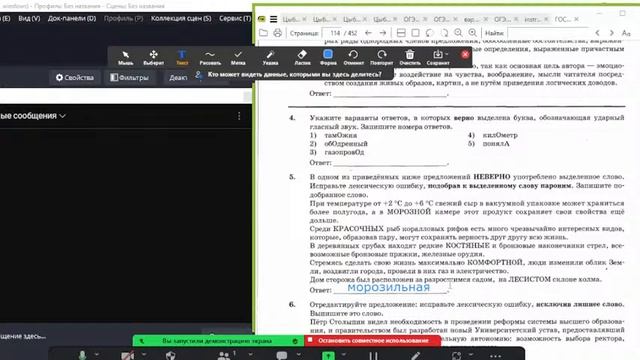Close the ГОС... tab

click(x=576, y=19)
